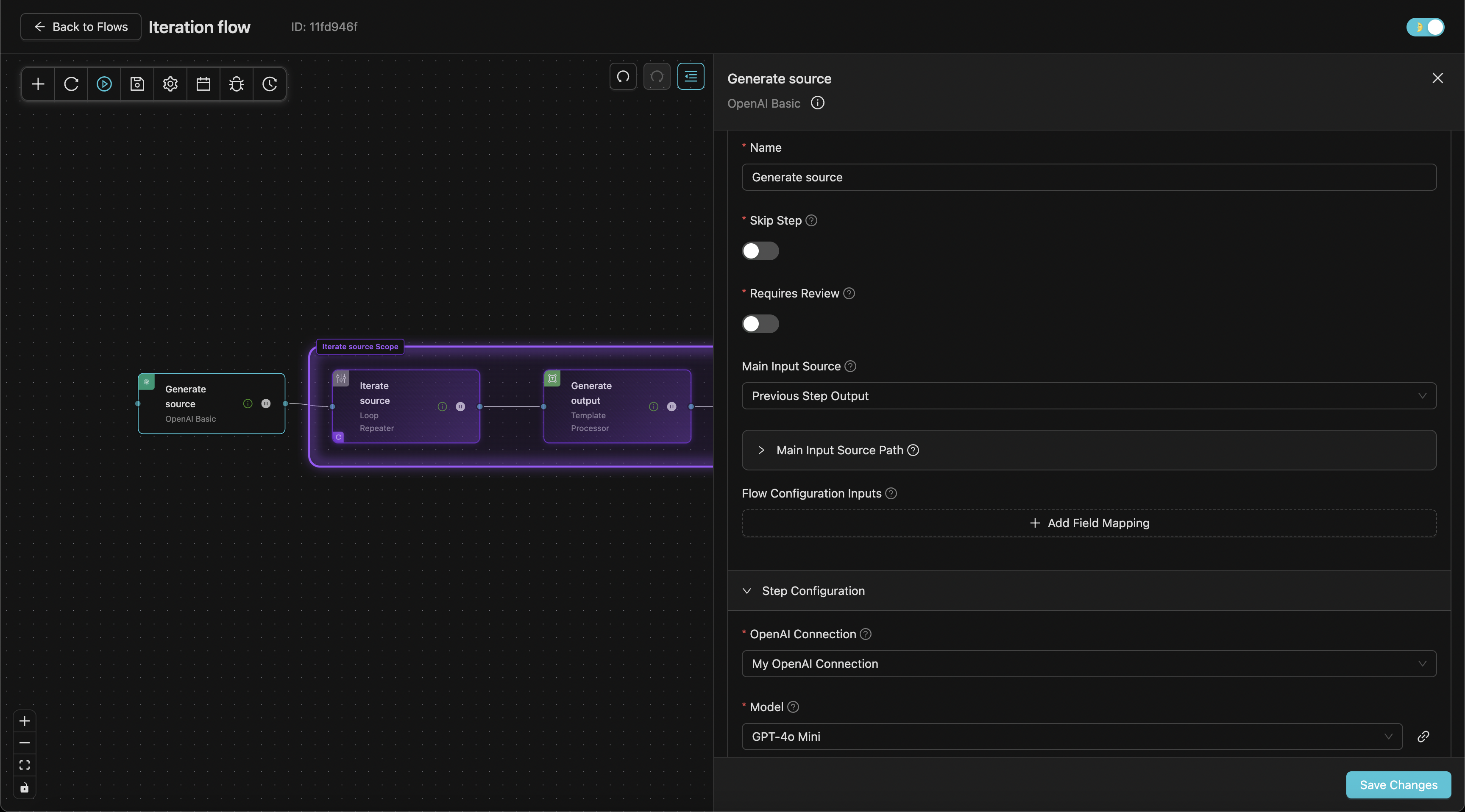This screenshot has height=812, width=1465.
Task: Collapse the Step Configuration section
Action: [x=813, y=591]
